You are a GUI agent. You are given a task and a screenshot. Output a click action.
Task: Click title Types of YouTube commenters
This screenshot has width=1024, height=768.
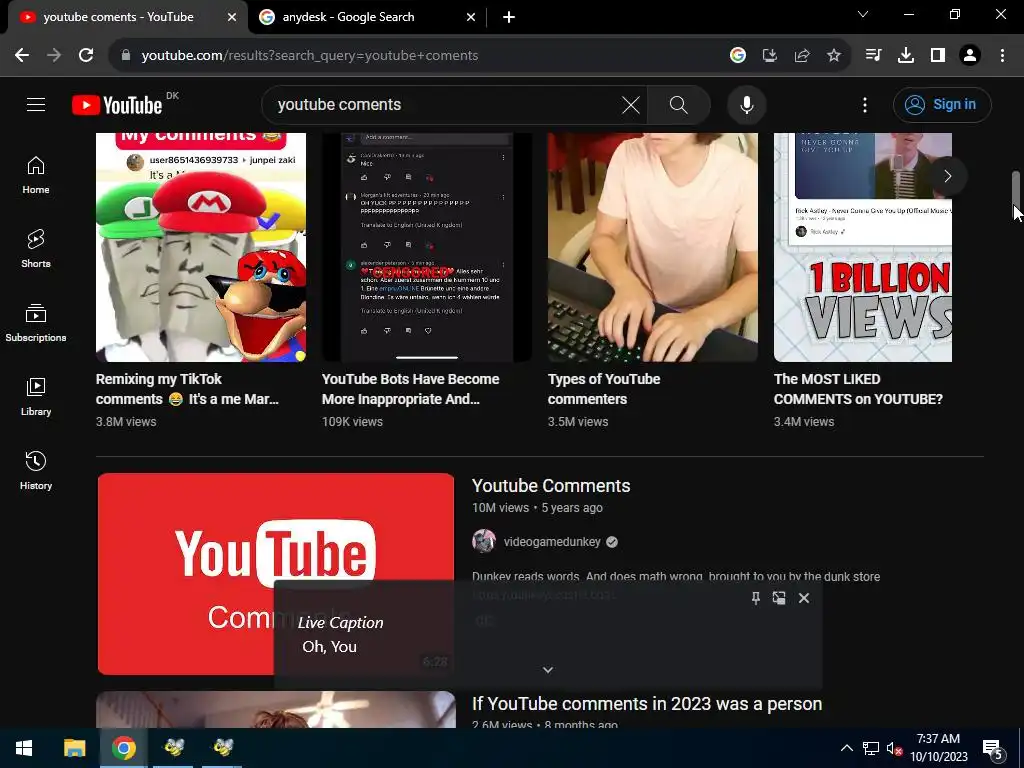(x=604, y=389)
